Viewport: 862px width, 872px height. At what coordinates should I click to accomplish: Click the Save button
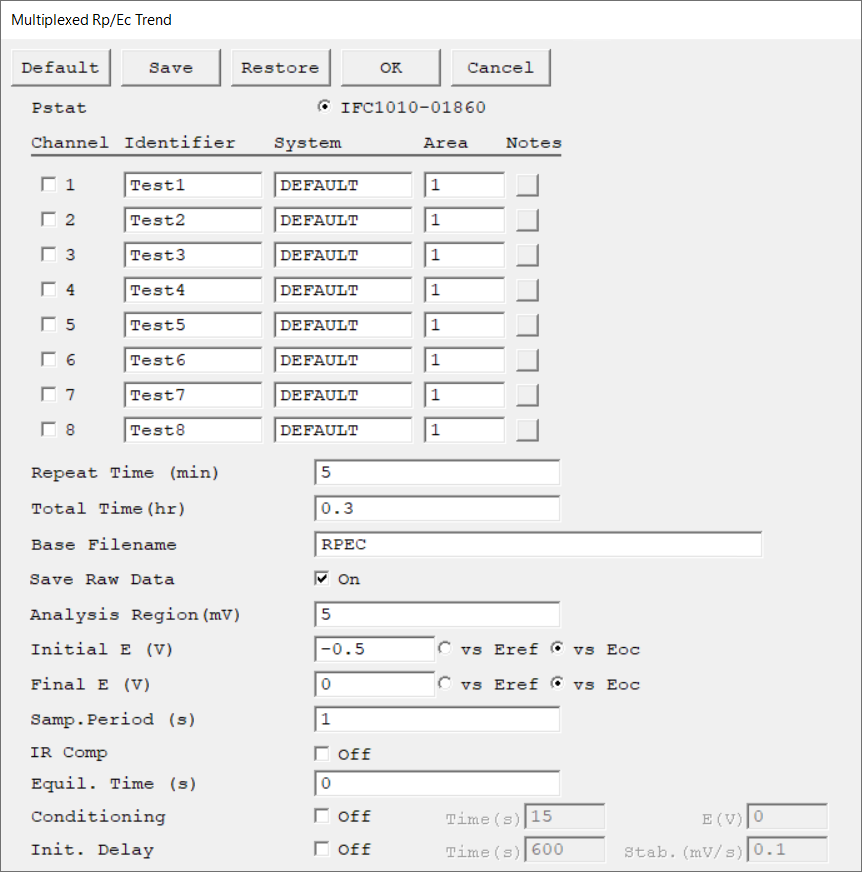171,68
